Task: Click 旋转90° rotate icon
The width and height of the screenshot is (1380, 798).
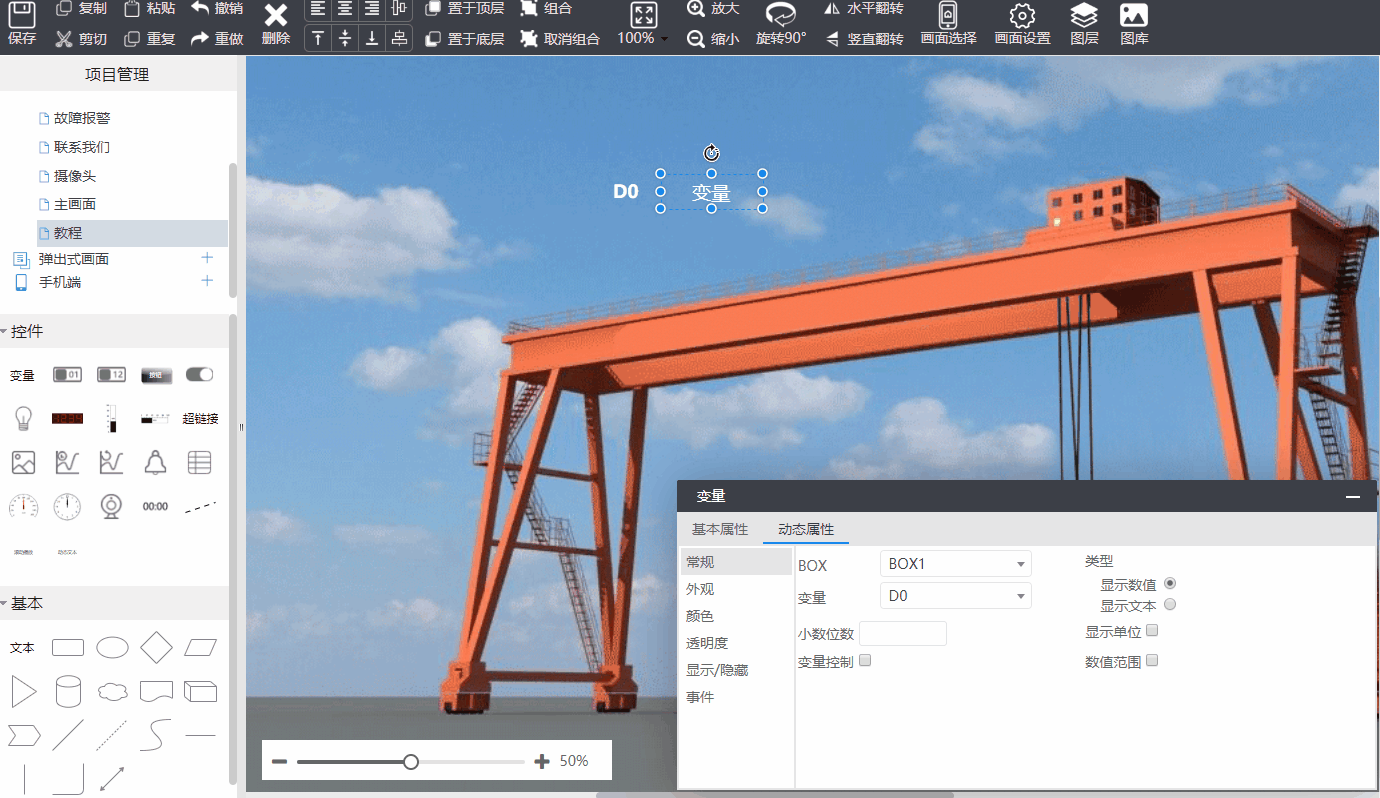Action: tap(781, 14)
